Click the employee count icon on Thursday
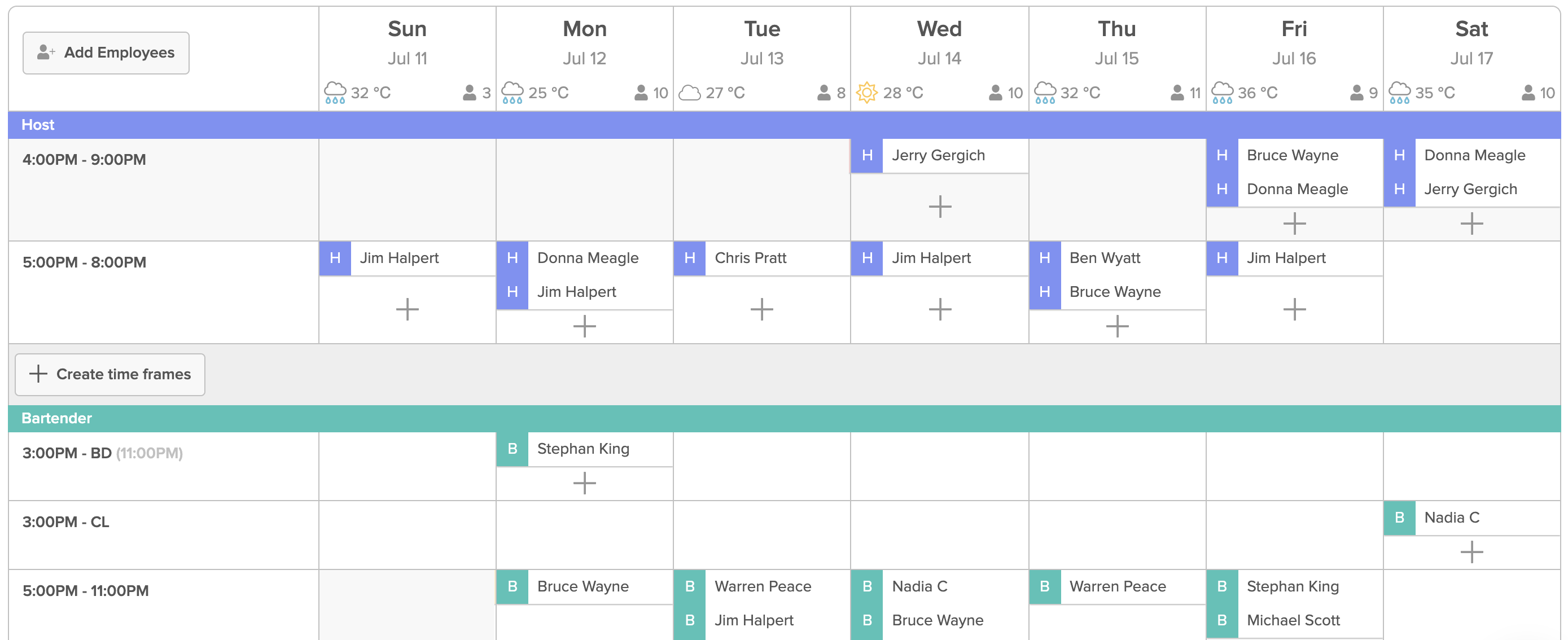The image size is (1568, 640). tap(1177, 93)
